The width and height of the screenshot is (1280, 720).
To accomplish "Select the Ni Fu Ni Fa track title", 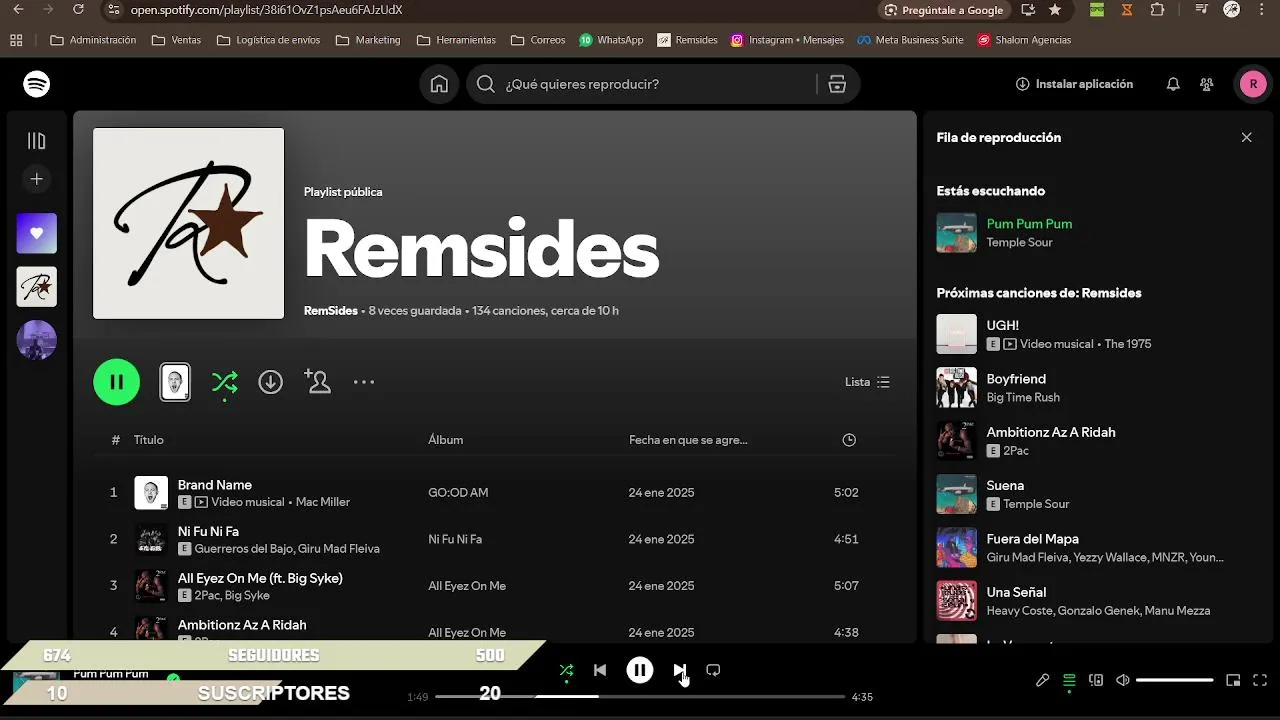I will [x=208, y=532].
